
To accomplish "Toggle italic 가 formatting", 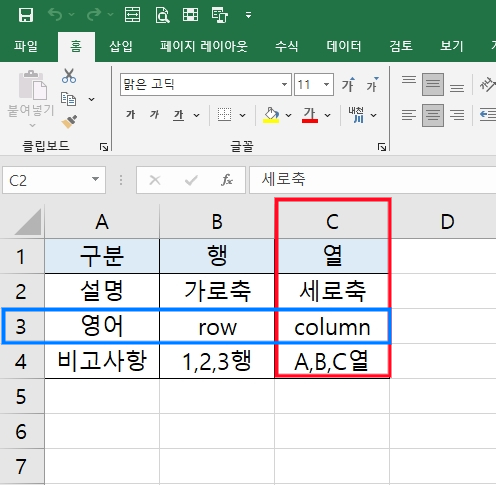I will (154, 115).
